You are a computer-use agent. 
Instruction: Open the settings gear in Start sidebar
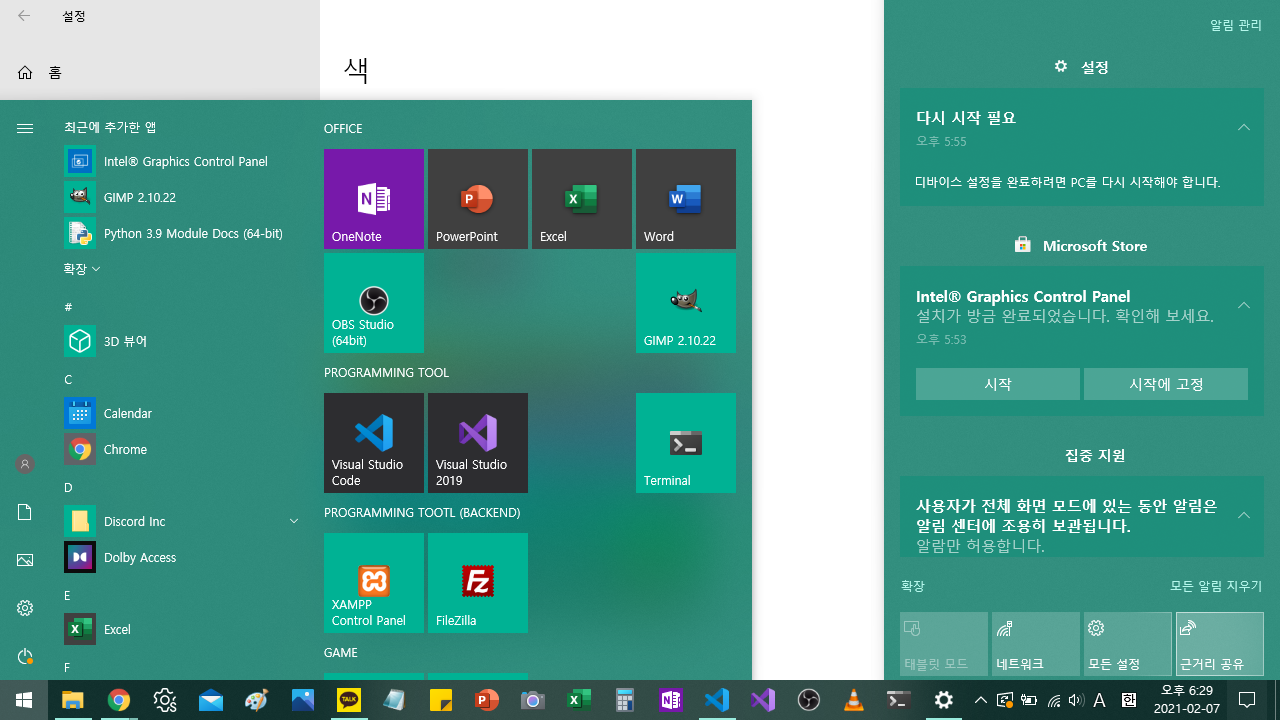25,608
